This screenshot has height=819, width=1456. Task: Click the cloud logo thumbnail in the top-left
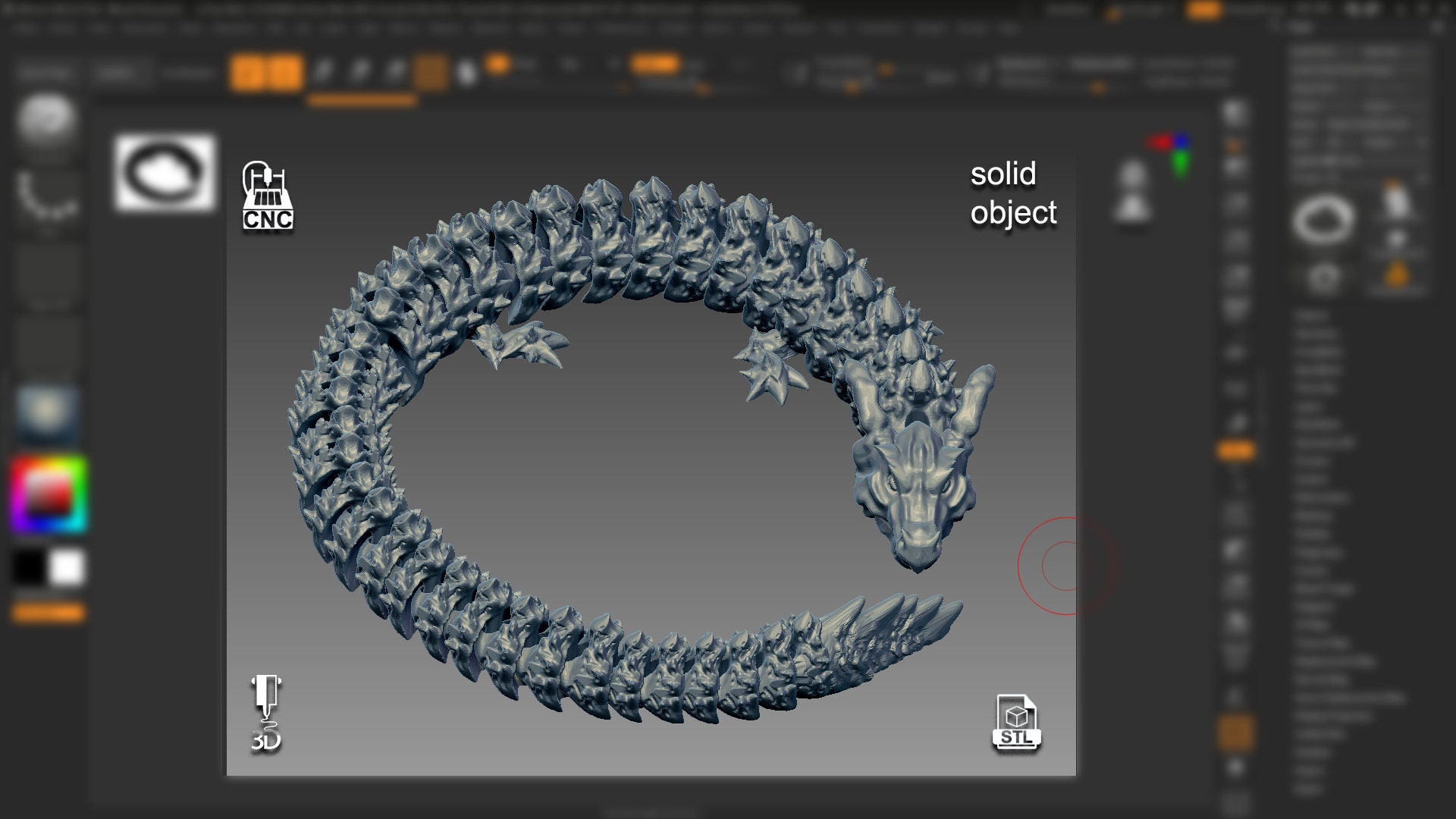(165, 176)
